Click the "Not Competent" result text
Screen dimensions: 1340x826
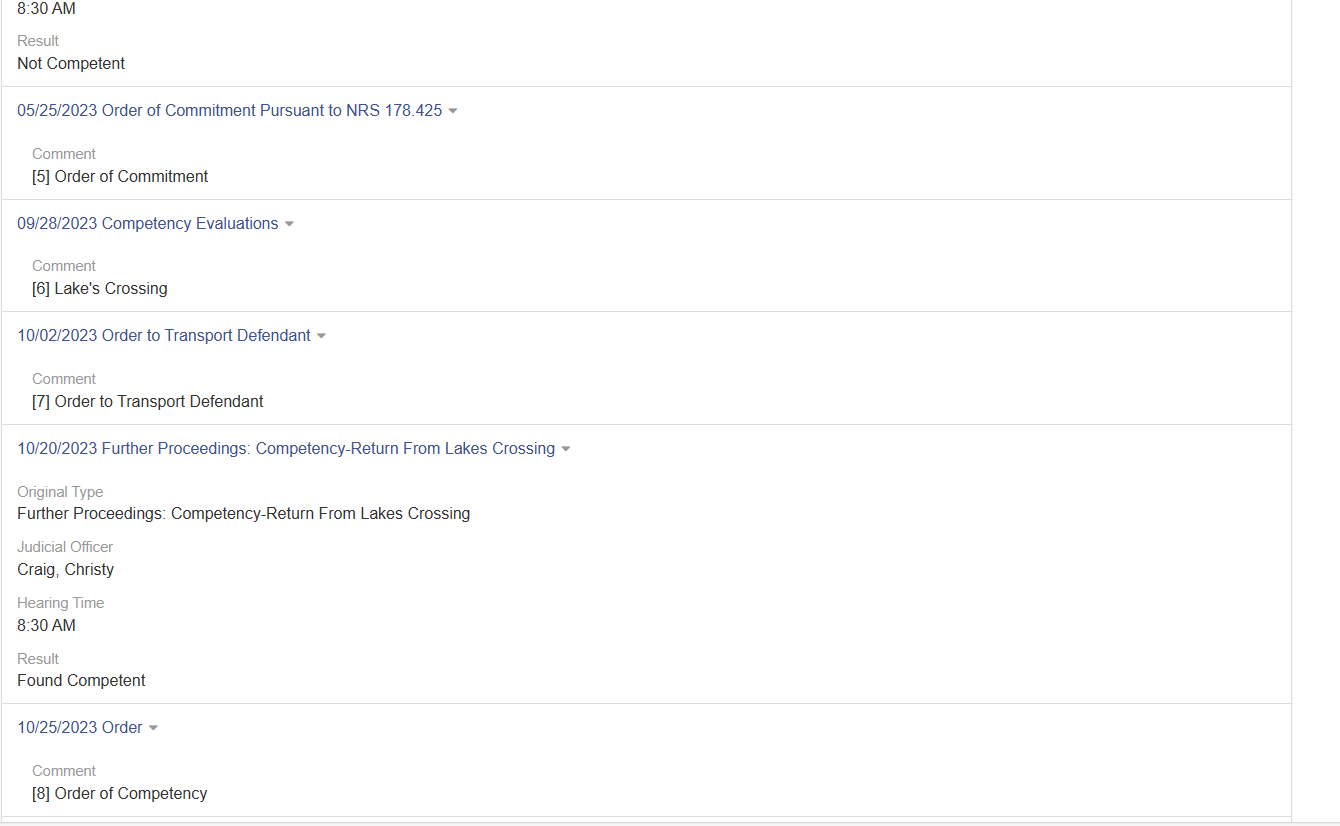click(x=71, y=64)
